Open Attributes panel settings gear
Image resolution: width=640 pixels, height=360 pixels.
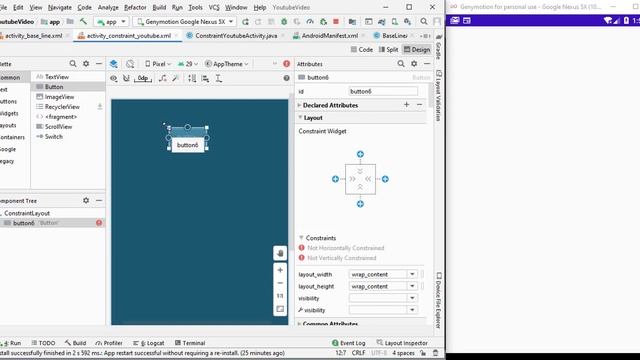coord(414,64)
